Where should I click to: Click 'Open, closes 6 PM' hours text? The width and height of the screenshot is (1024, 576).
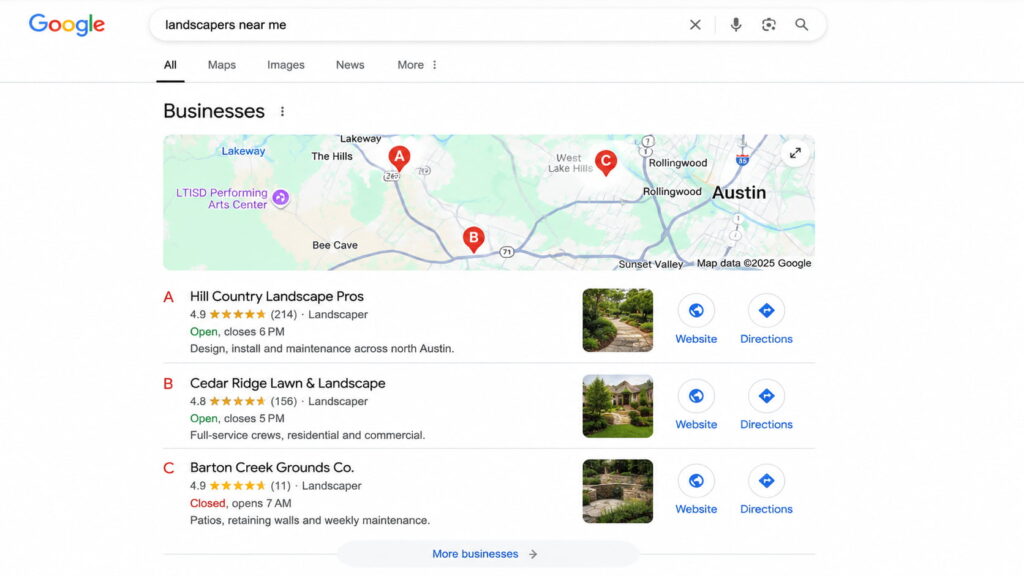click(x=237, y=332)
